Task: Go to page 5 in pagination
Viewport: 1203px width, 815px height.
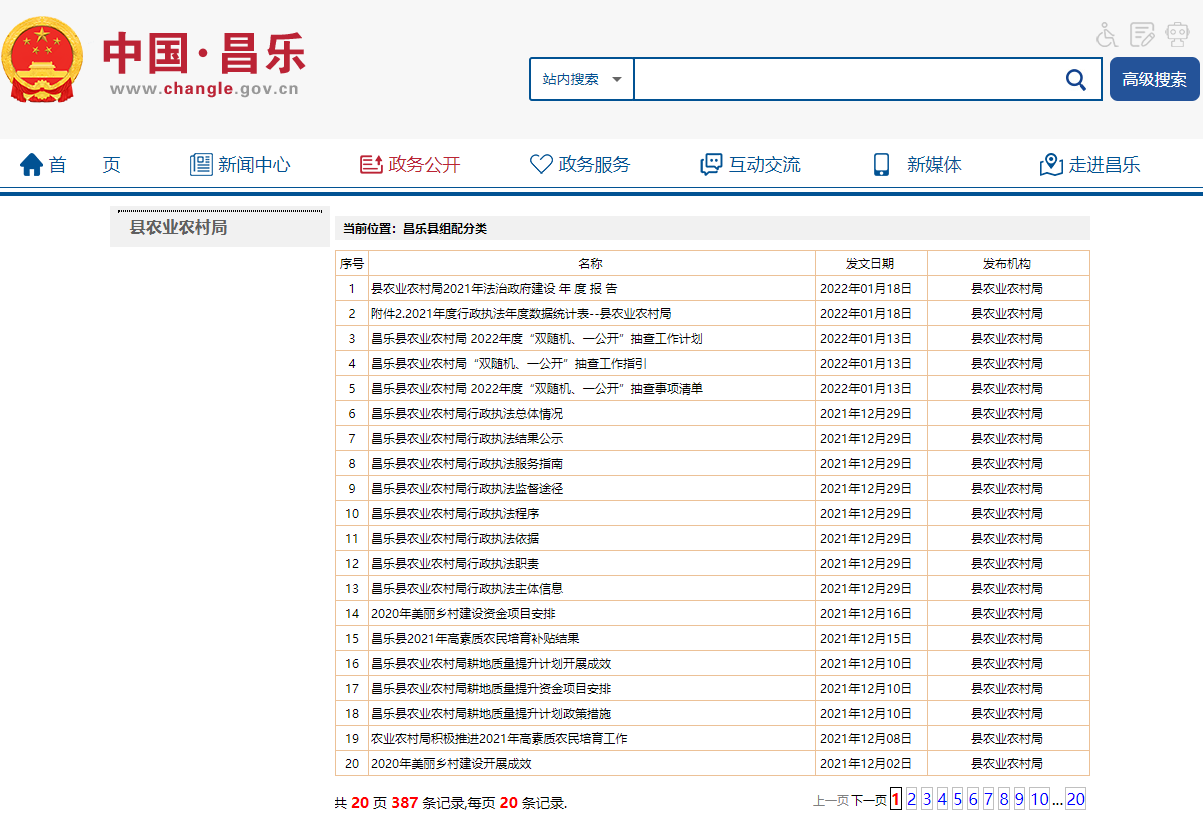Action: click(957, 799)
